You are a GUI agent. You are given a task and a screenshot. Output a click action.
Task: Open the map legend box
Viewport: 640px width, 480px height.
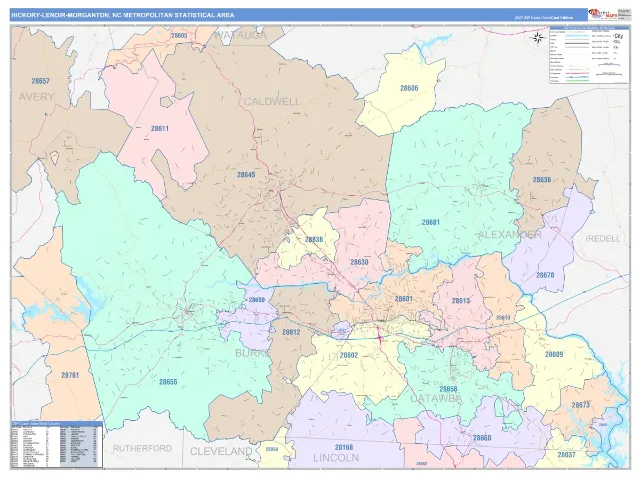click(589, 55)
